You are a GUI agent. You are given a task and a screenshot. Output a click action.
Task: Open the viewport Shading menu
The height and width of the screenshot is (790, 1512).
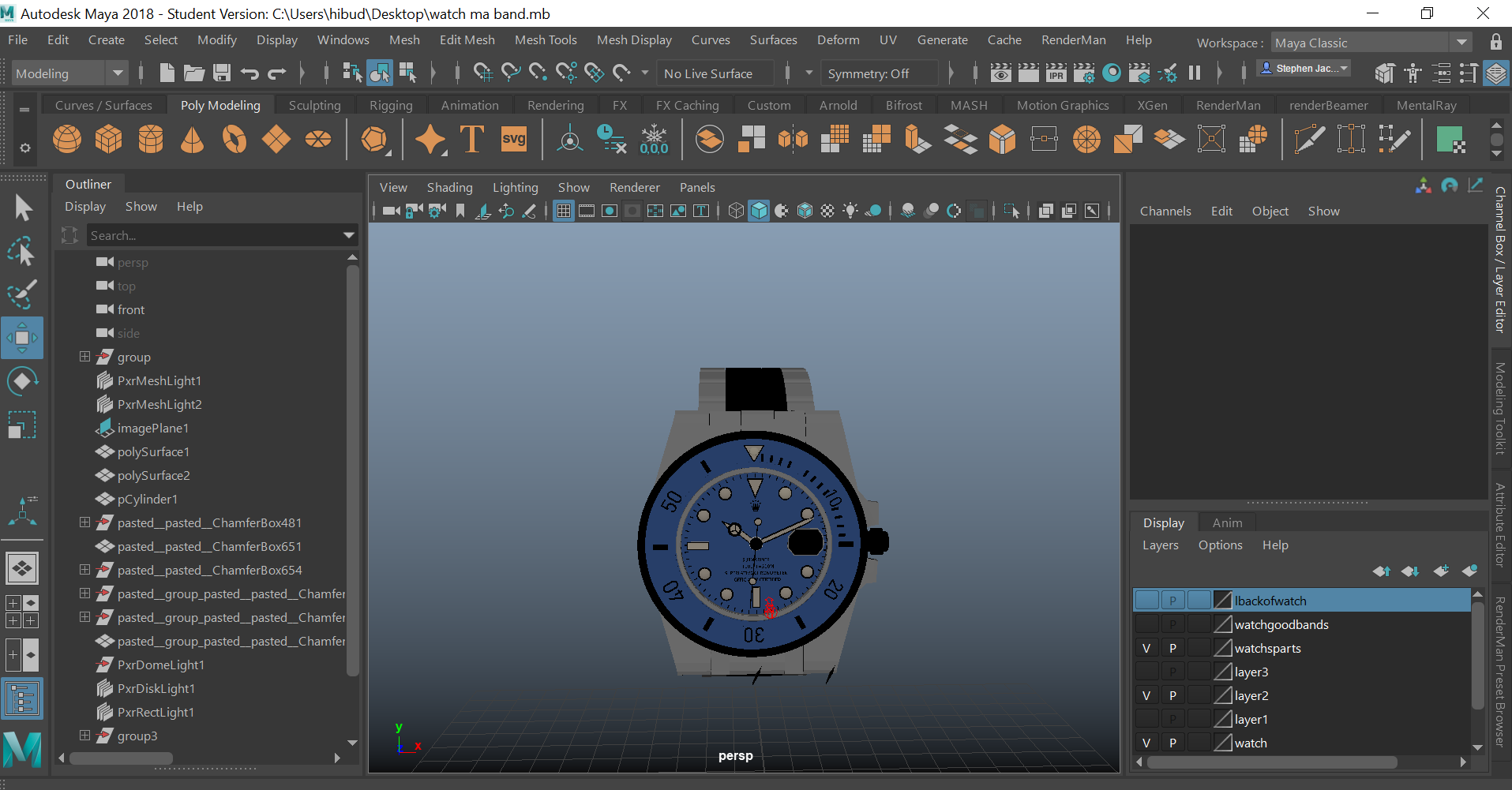(x=449, y=187)
